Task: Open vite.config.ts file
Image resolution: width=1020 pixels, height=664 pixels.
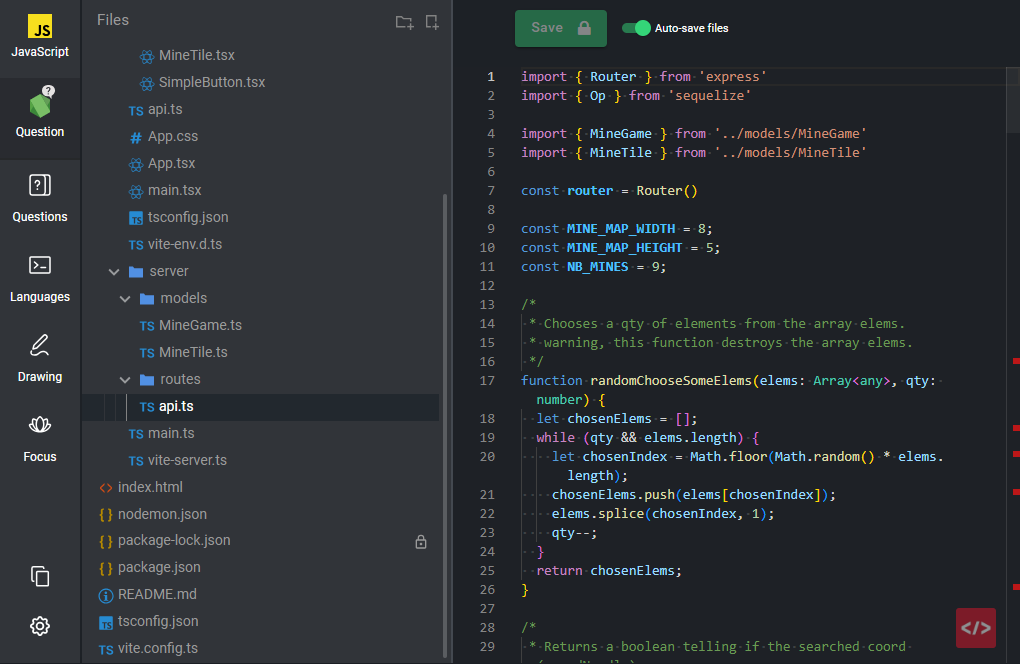Action: (x=157, y=648)
